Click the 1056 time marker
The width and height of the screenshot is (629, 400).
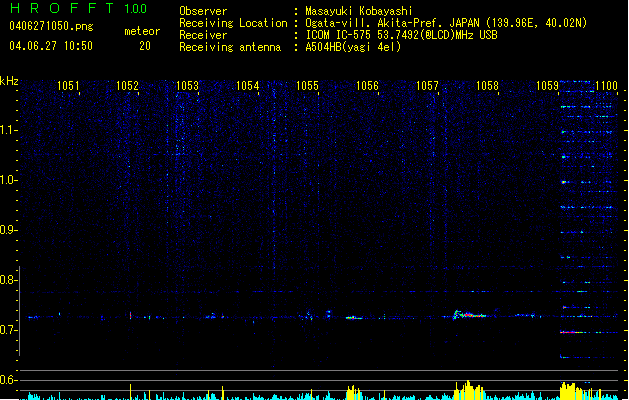click(367, 86)
